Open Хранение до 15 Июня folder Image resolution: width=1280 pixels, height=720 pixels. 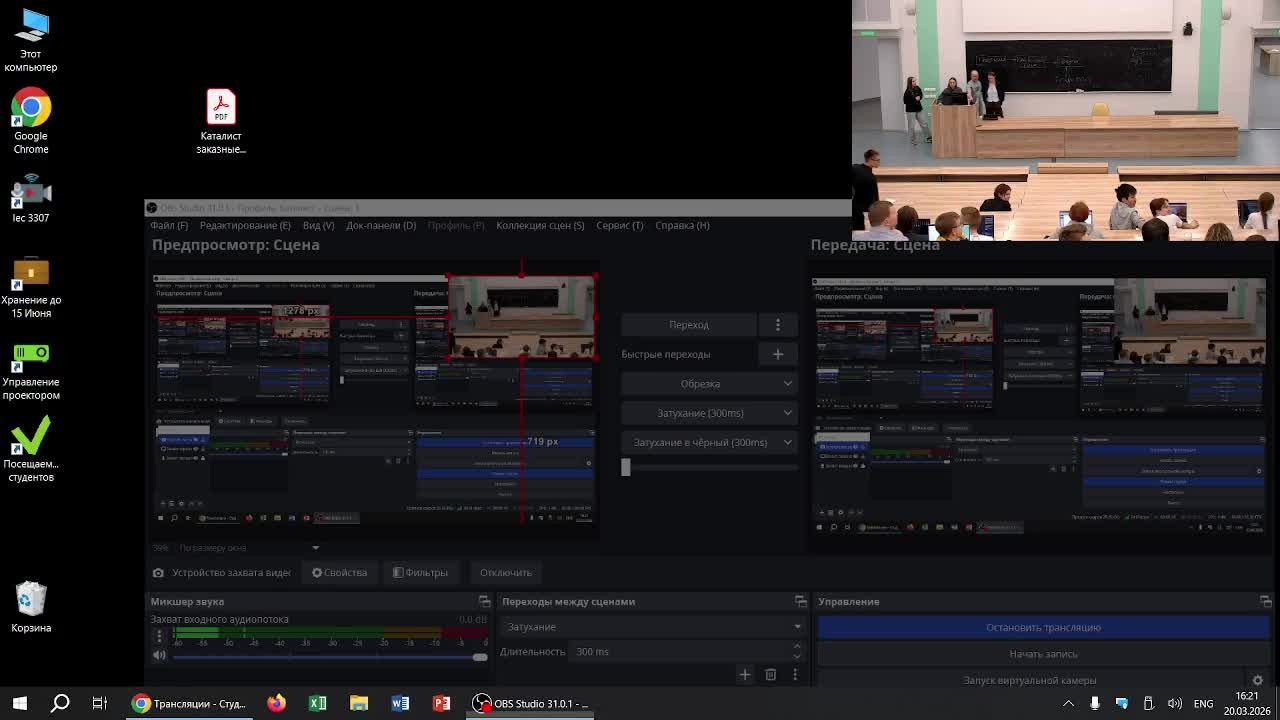pyautogui.click(x=31, y=288)
